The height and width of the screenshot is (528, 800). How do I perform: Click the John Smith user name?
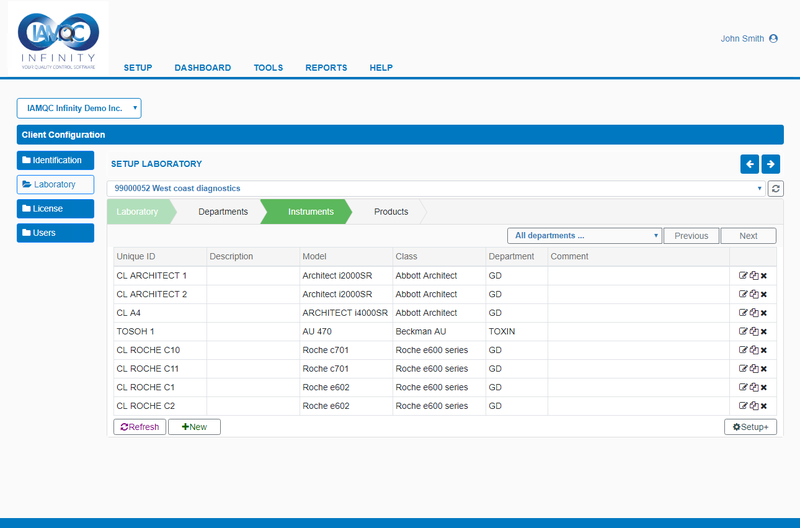pos(742,39)
